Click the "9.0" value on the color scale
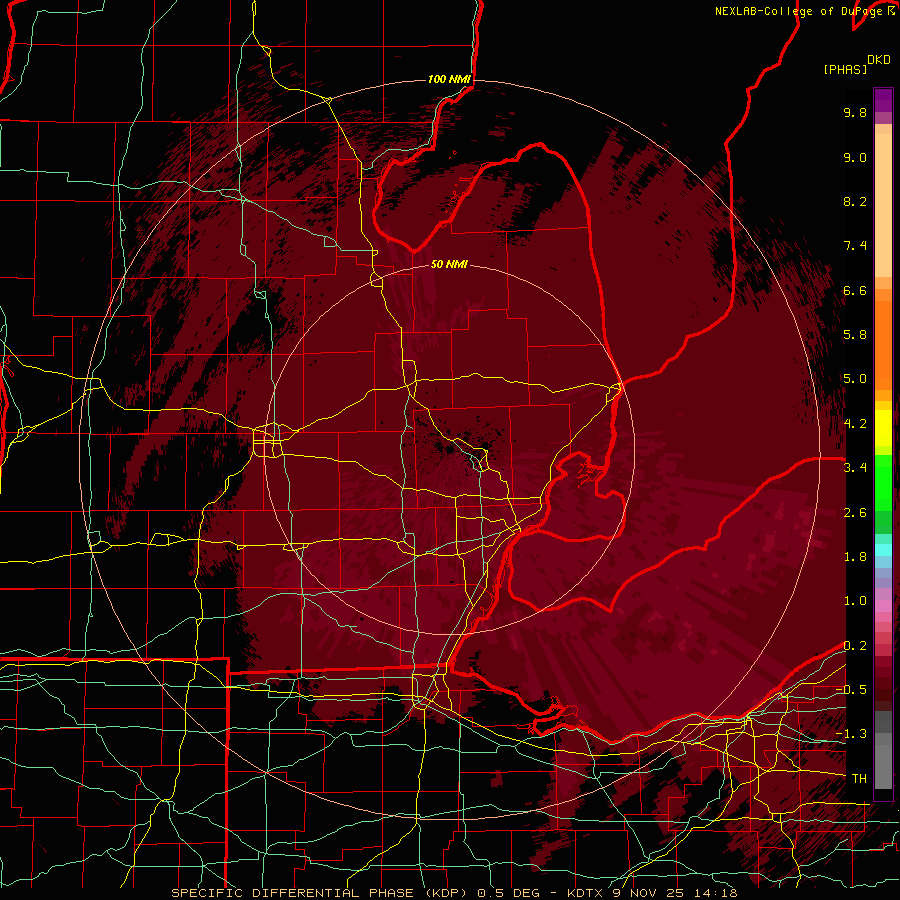The width and height of the screenshot is (900, 900). [x=855, y=157]
